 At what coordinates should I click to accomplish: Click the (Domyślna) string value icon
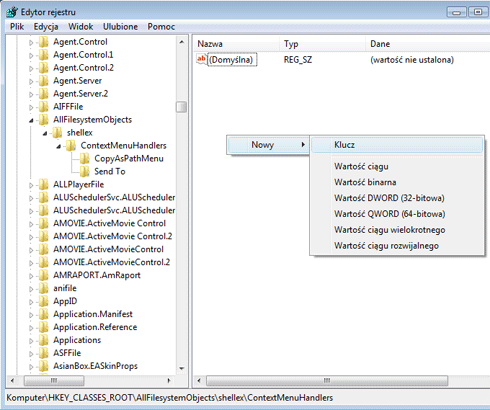click(x=201, y=60)
